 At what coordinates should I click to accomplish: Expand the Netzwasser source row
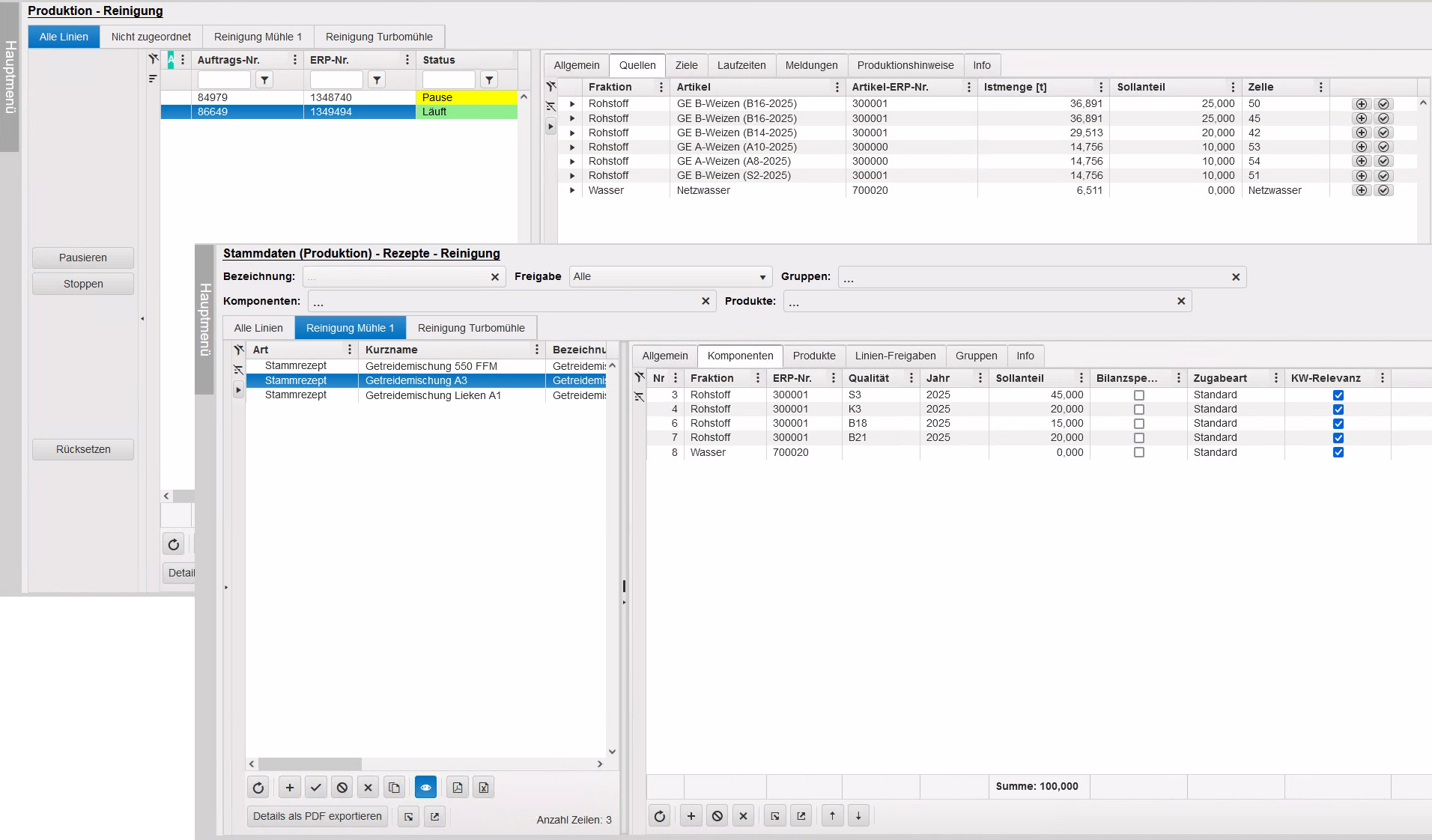pos(572,190)
